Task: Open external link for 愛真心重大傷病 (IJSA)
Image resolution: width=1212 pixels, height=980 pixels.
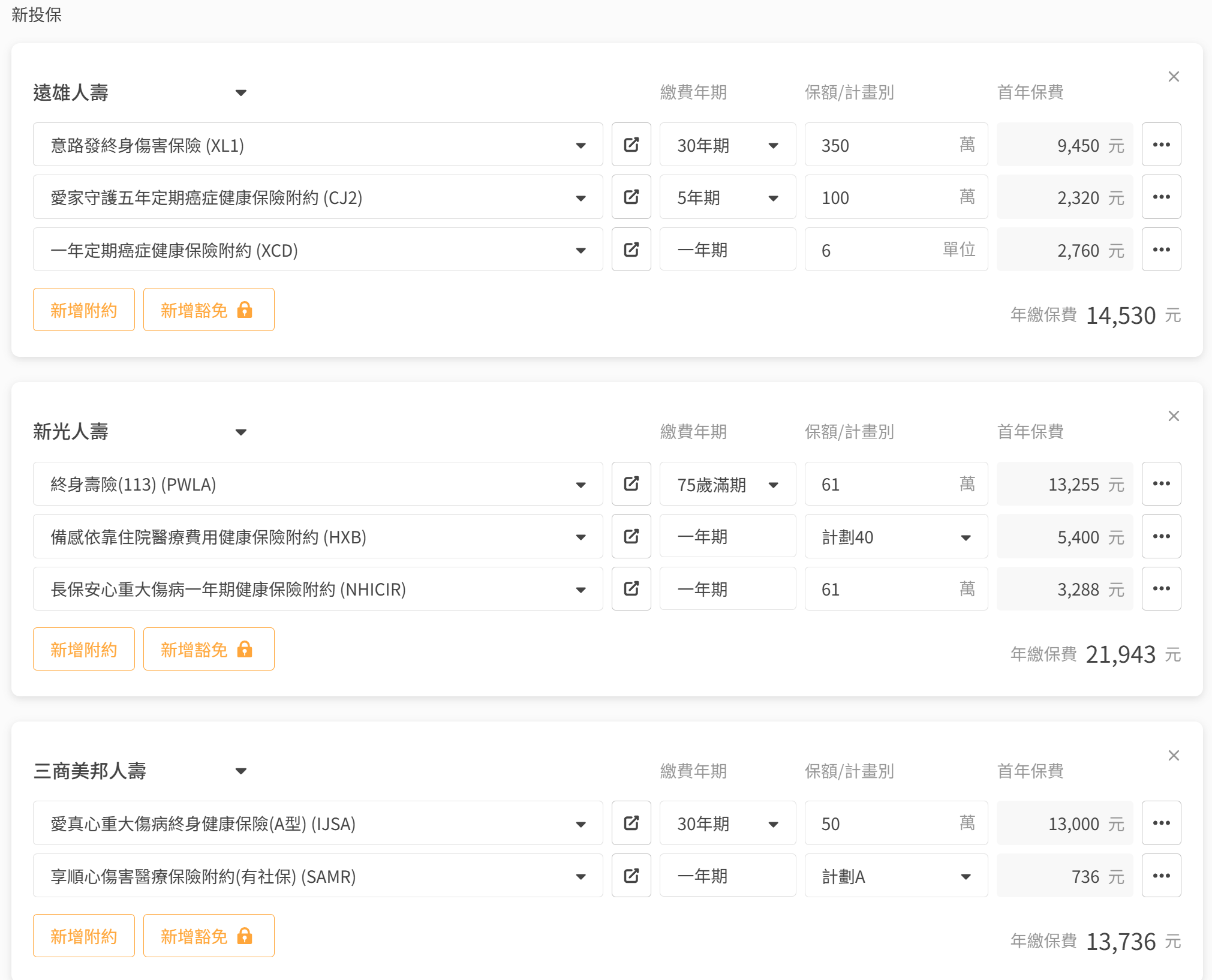Action: (x=631, y=823)
